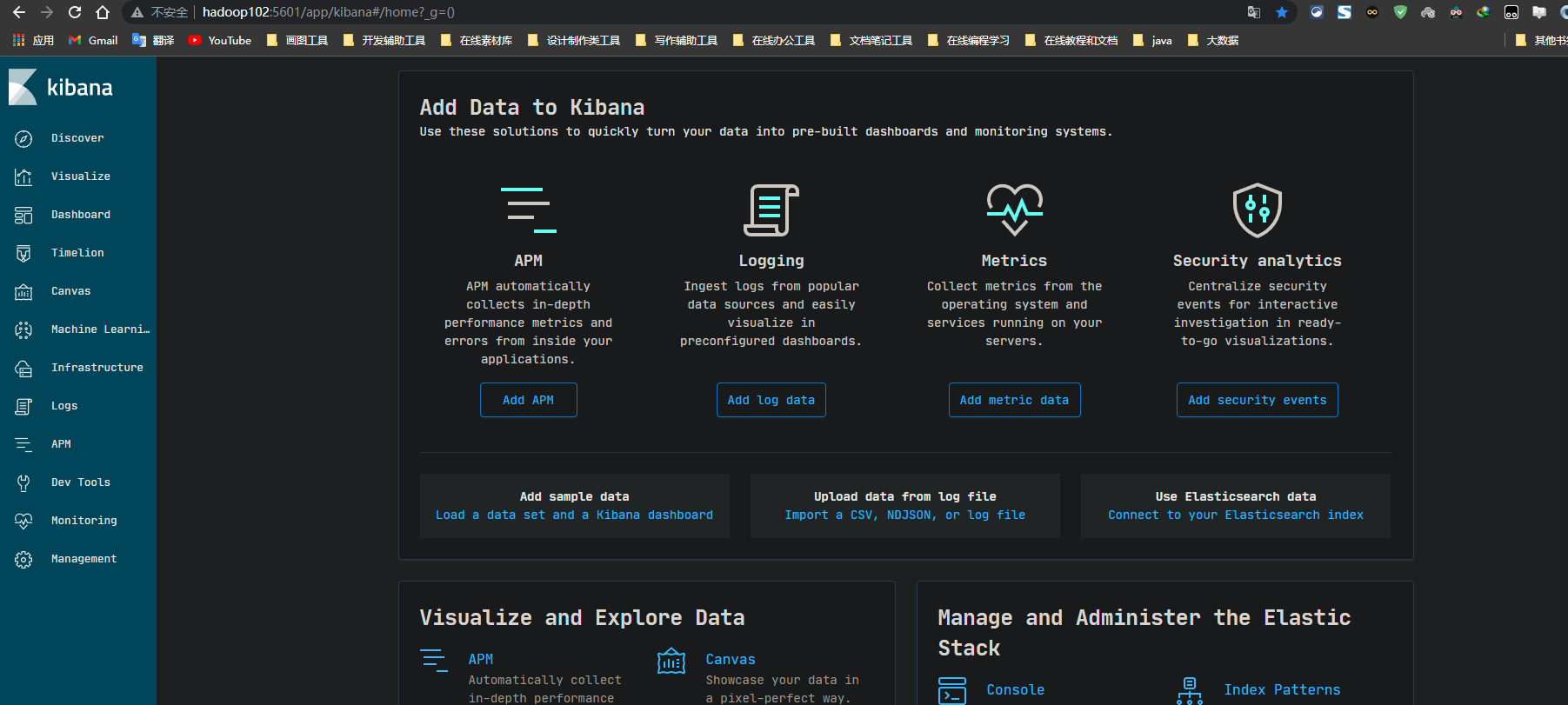Open 'Connect to your Elasticsearch index' link
This screenshot has height=705, width=1568.
click(1236, 515)
